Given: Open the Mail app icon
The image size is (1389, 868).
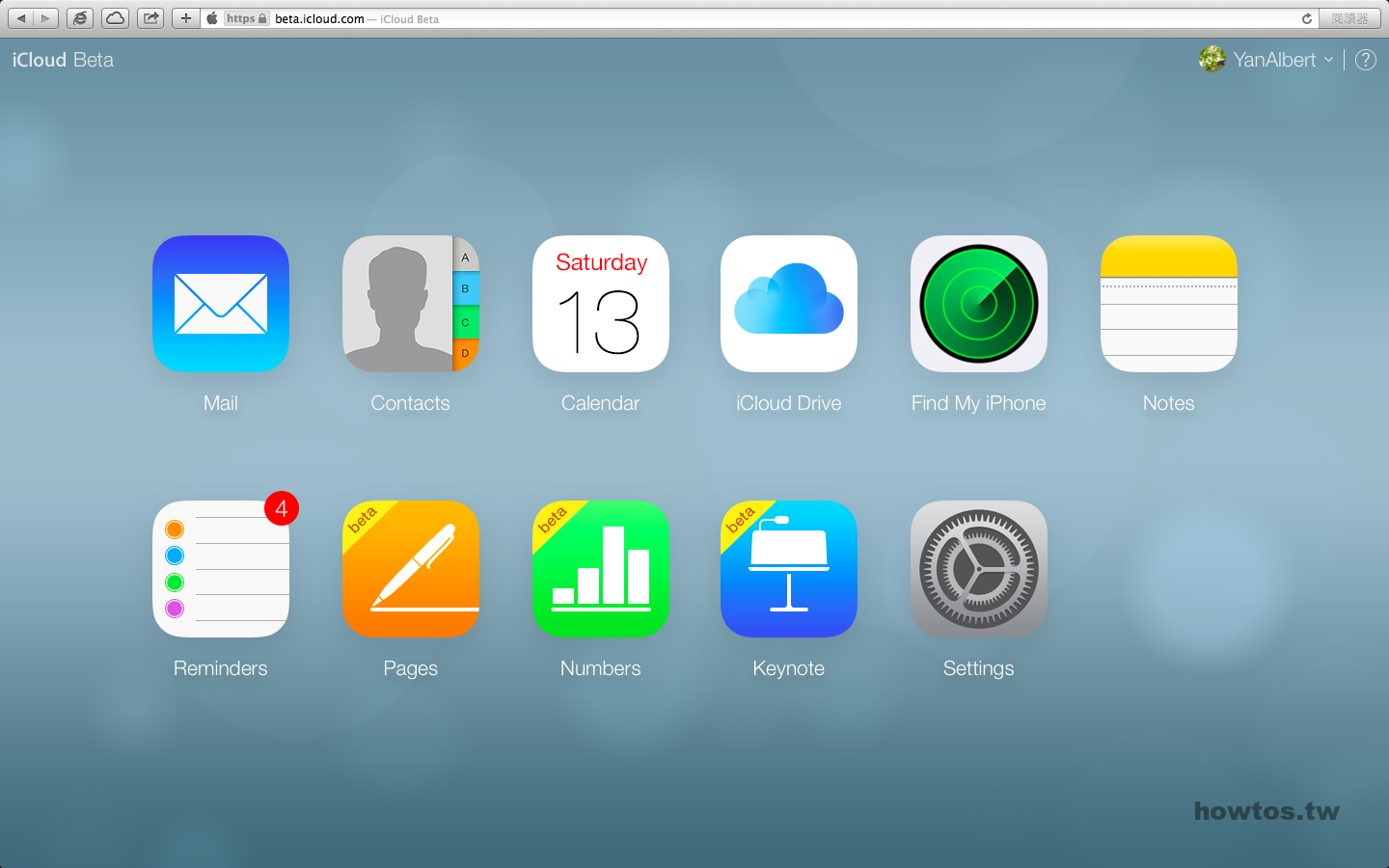Looking at the screenshot, I should tap(221, 304).
